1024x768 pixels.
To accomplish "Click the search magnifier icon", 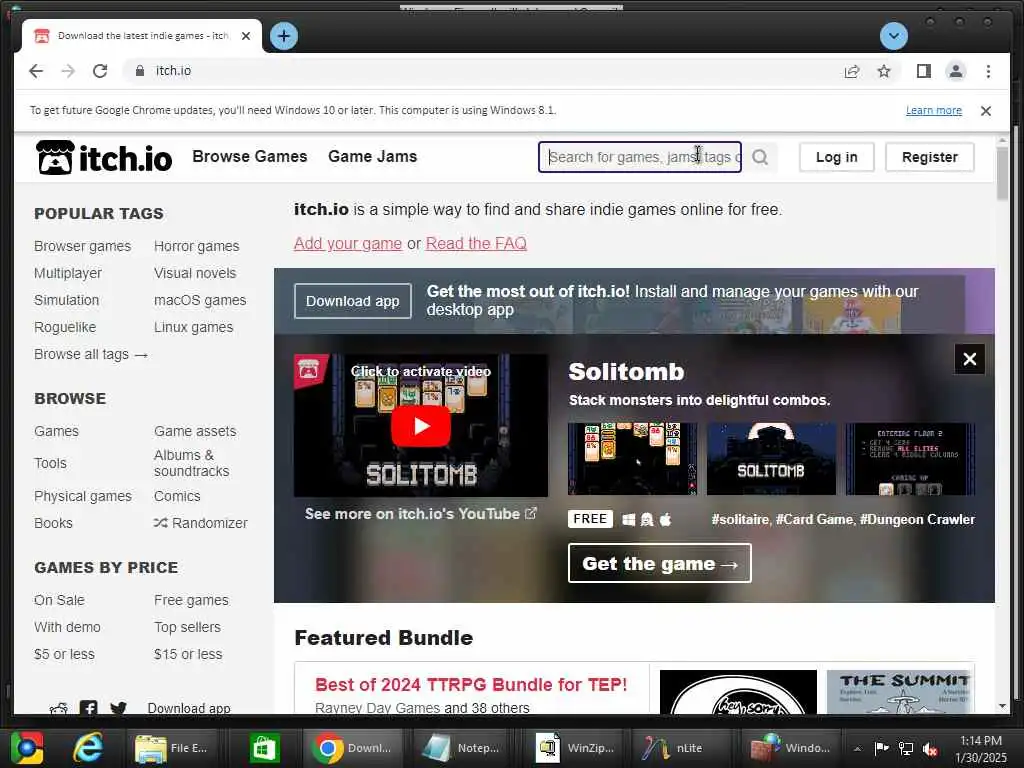I will point(760,157).
